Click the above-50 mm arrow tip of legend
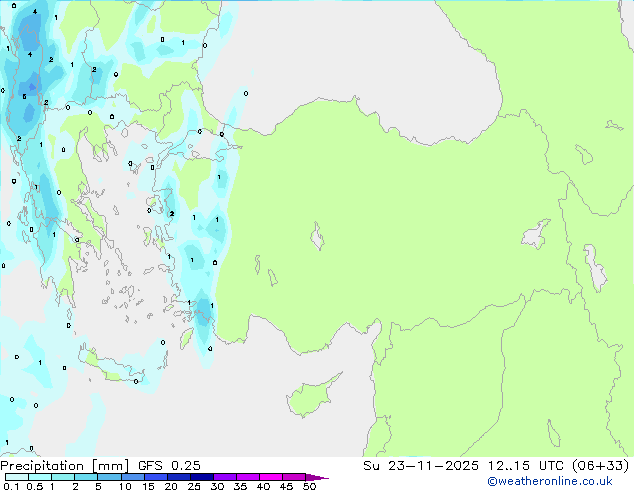The image size is (634, 490). [317, 477]
